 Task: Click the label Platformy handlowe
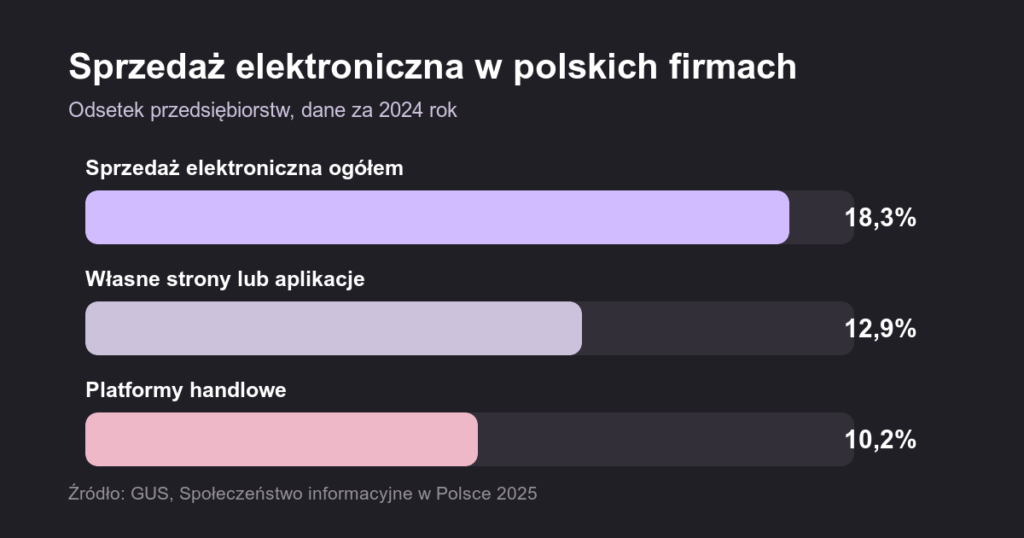pyautogui.click(x=185, y=390)
